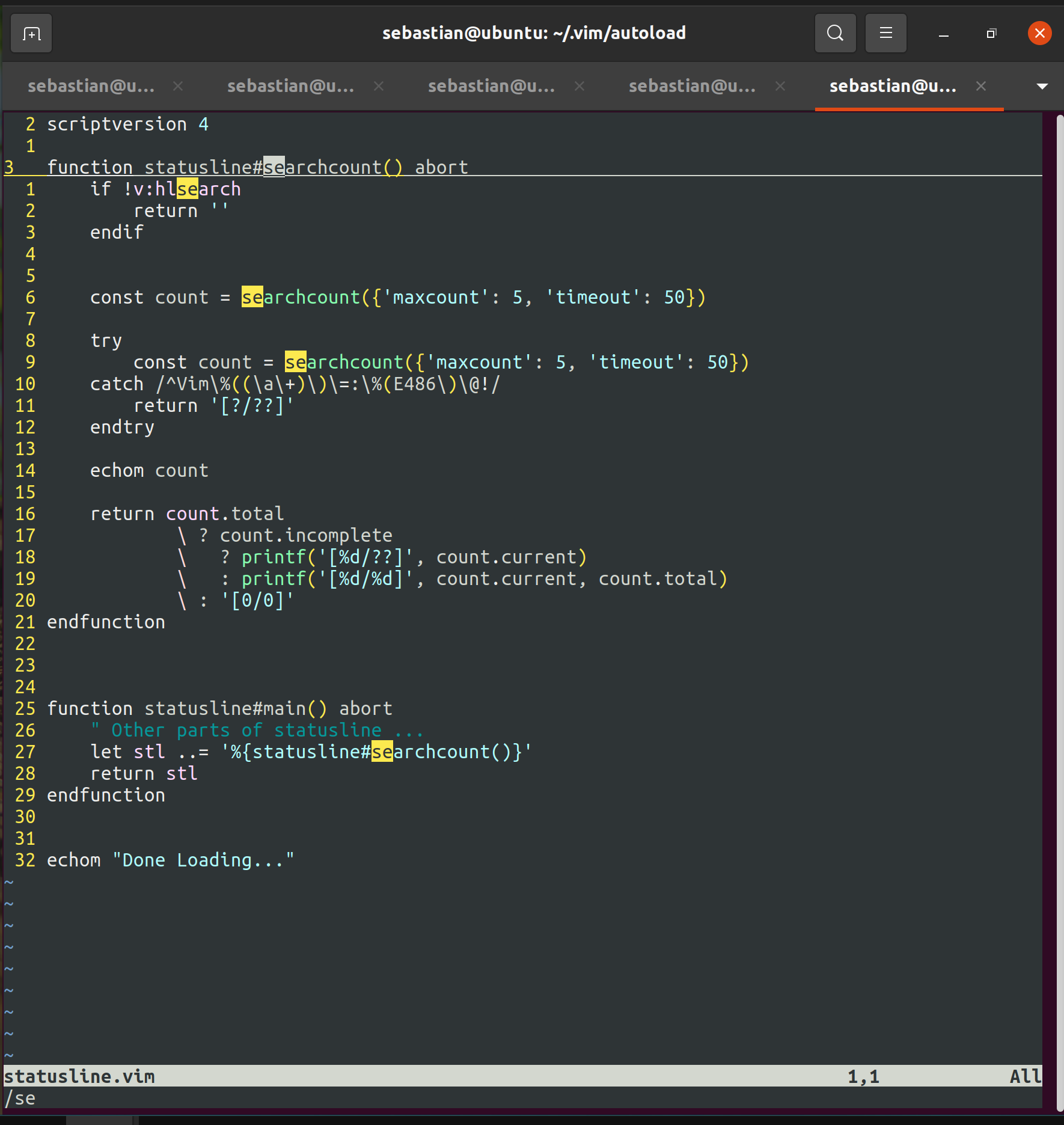Switch to the second sebastian@u... tab
Image resolution: width=1064 pixels, height=1125 pixels.
tap(291, 86)
